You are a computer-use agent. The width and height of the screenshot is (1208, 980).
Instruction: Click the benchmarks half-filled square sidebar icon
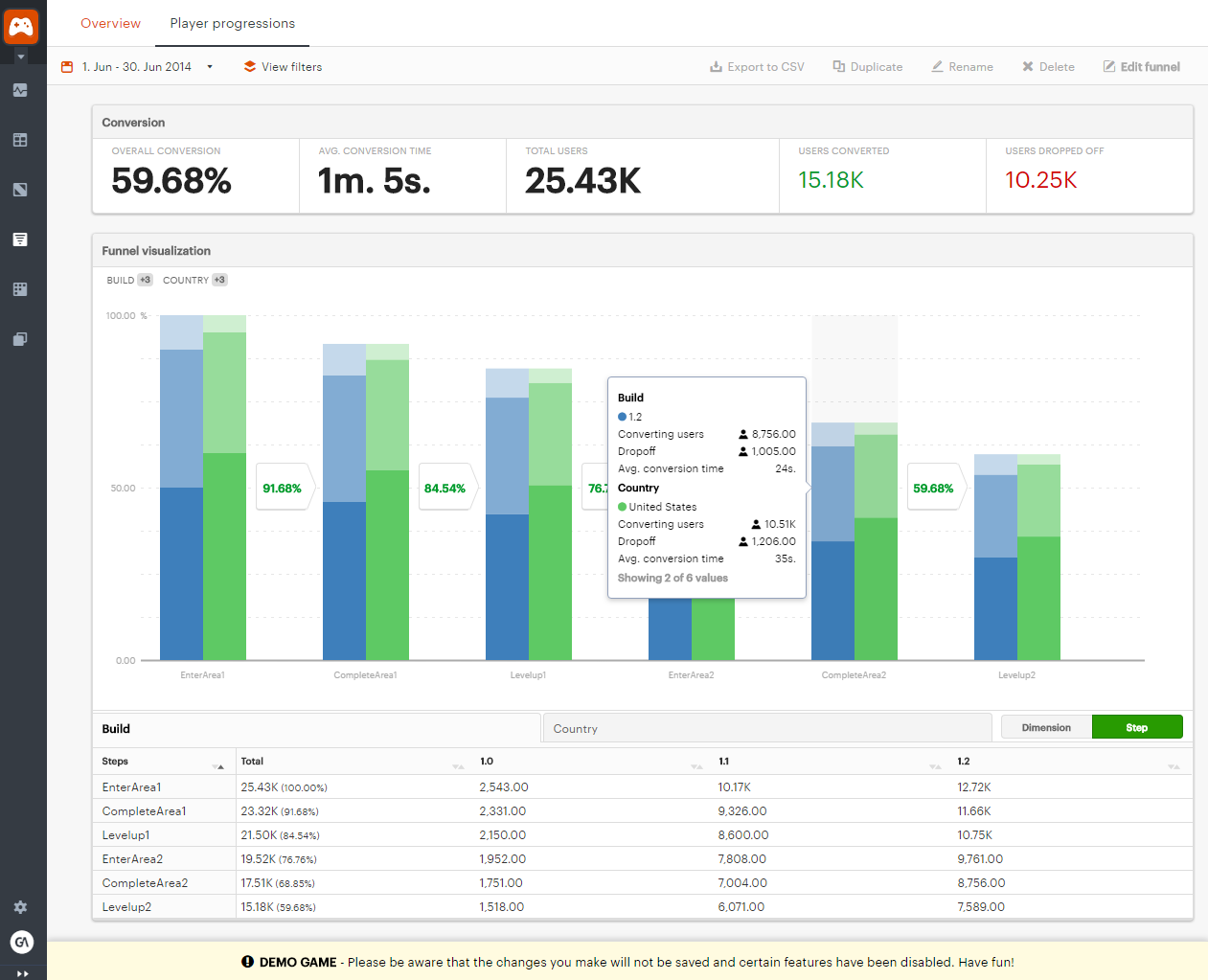coord(20,190)
